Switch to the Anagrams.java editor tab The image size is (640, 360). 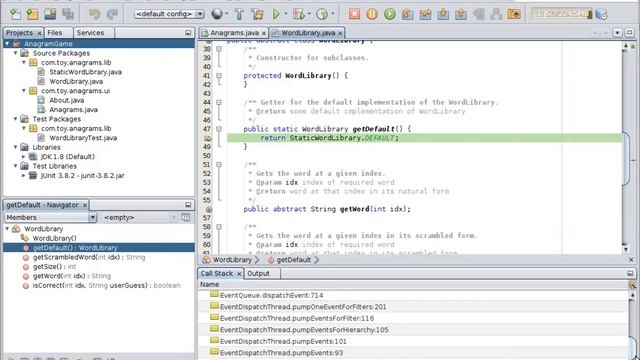(234, 33)
